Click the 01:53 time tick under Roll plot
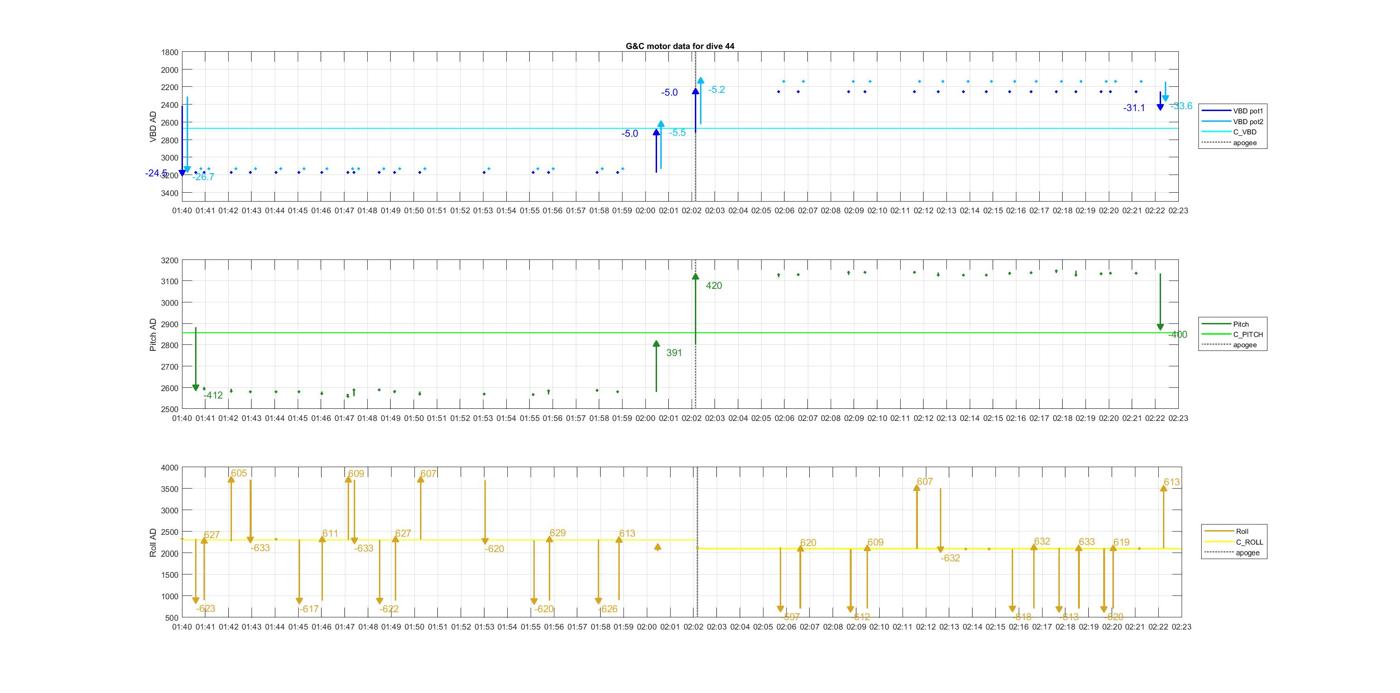1400x693 pixels. click(x=483, y=628)
